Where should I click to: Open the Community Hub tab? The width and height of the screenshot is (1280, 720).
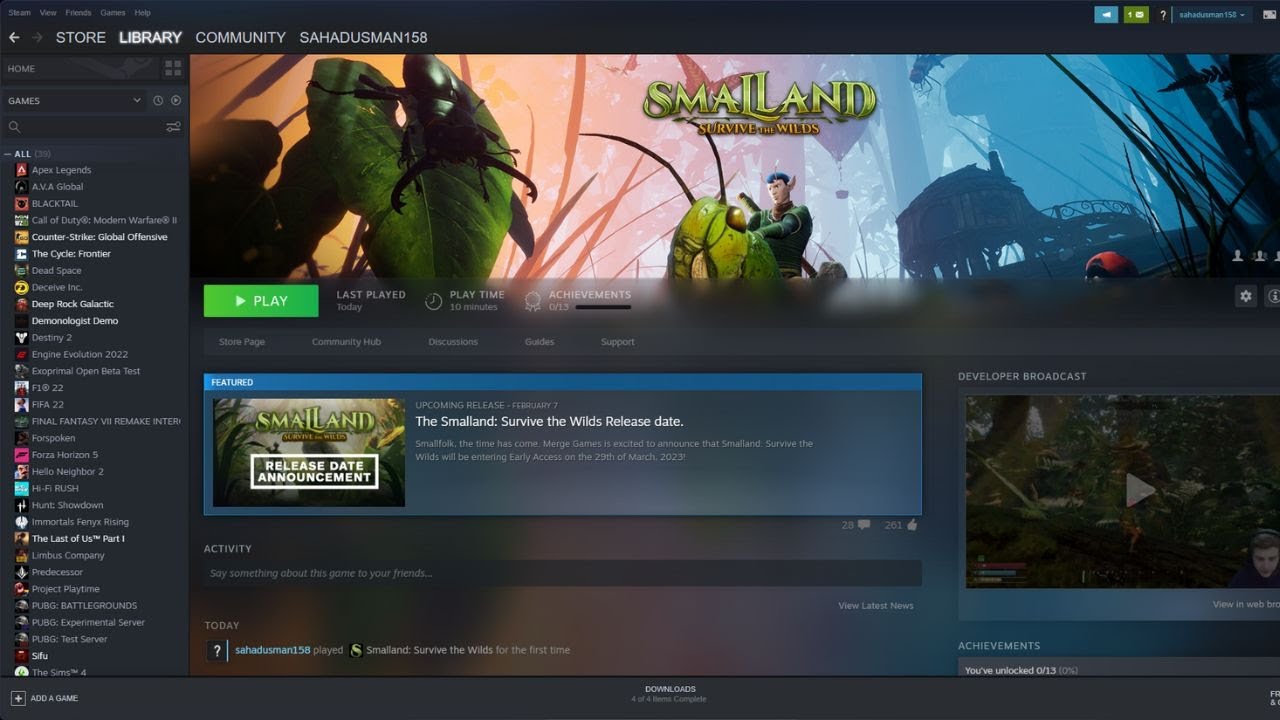click(346, 342)
